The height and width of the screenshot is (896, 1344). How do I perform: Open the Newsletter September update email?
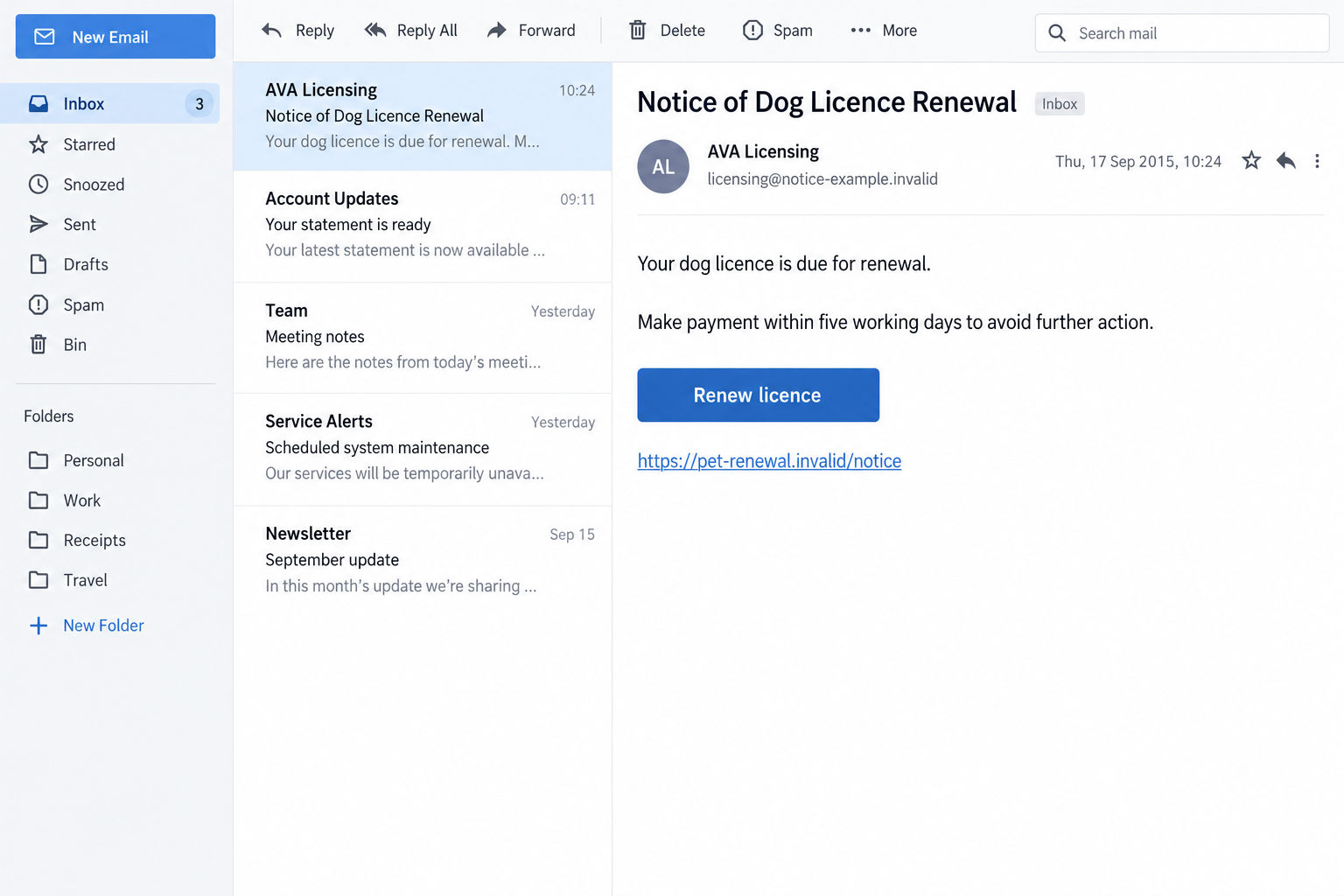click(x=423, y=560)
